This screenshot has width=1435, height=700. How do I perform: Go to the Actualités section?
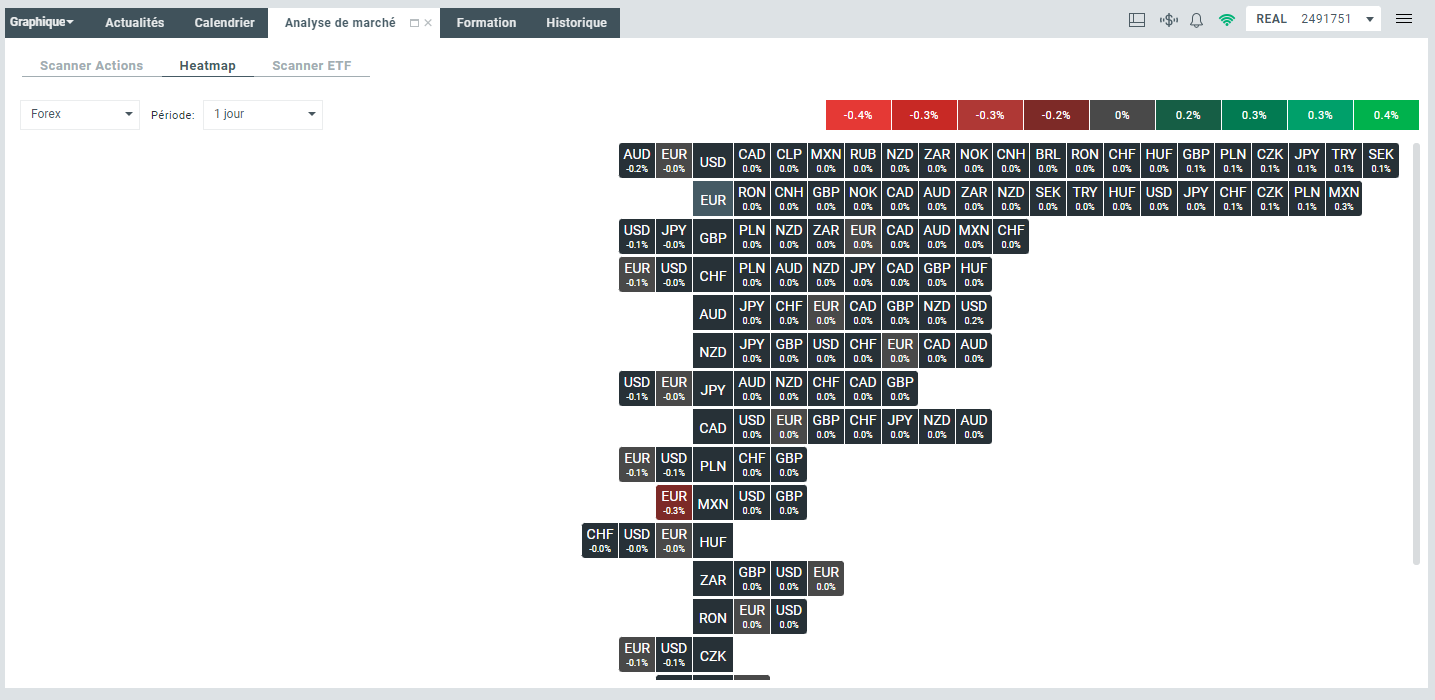pos(134,22)
